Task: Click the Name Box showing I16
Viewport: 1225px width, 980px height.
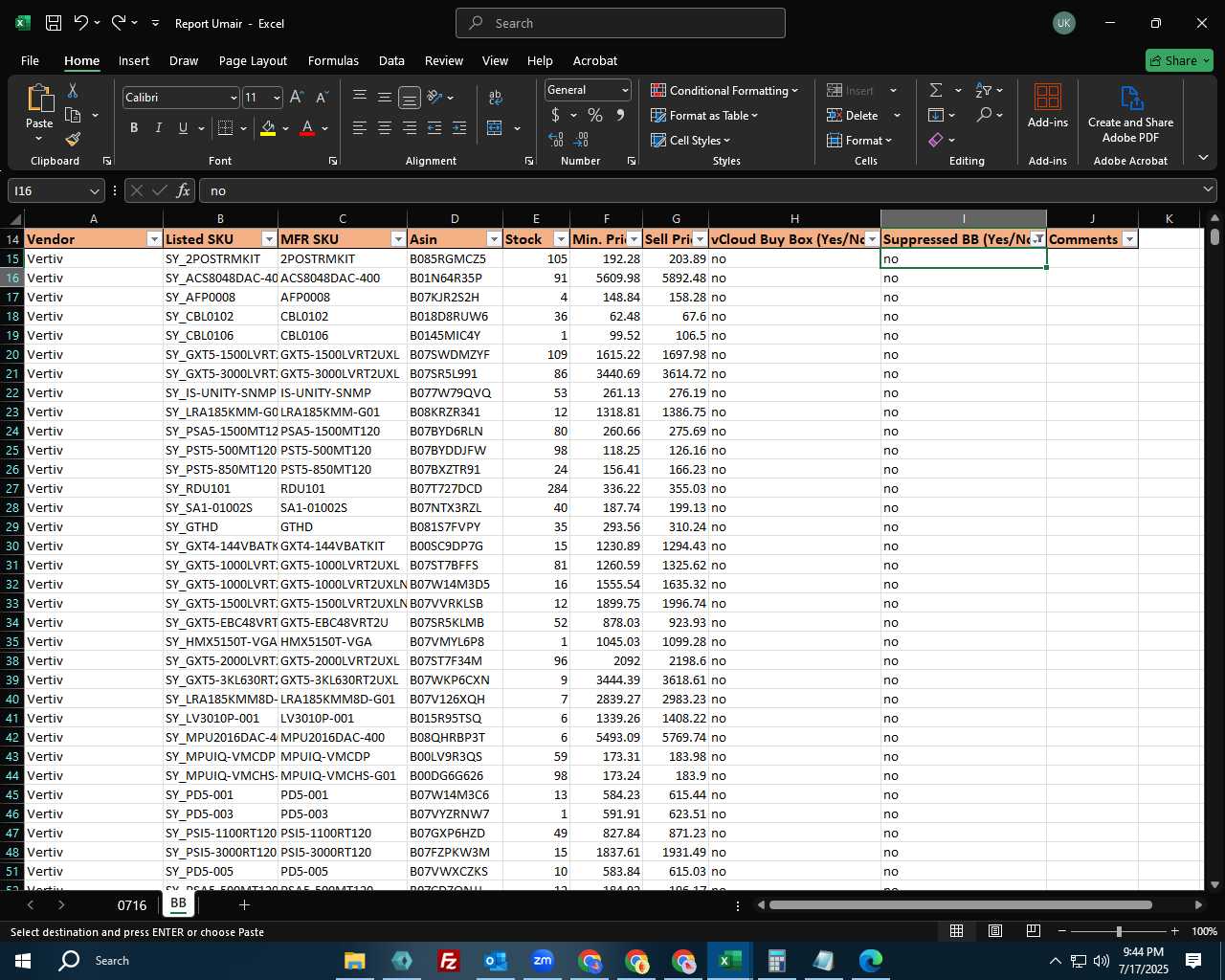Action: point(56,190)
